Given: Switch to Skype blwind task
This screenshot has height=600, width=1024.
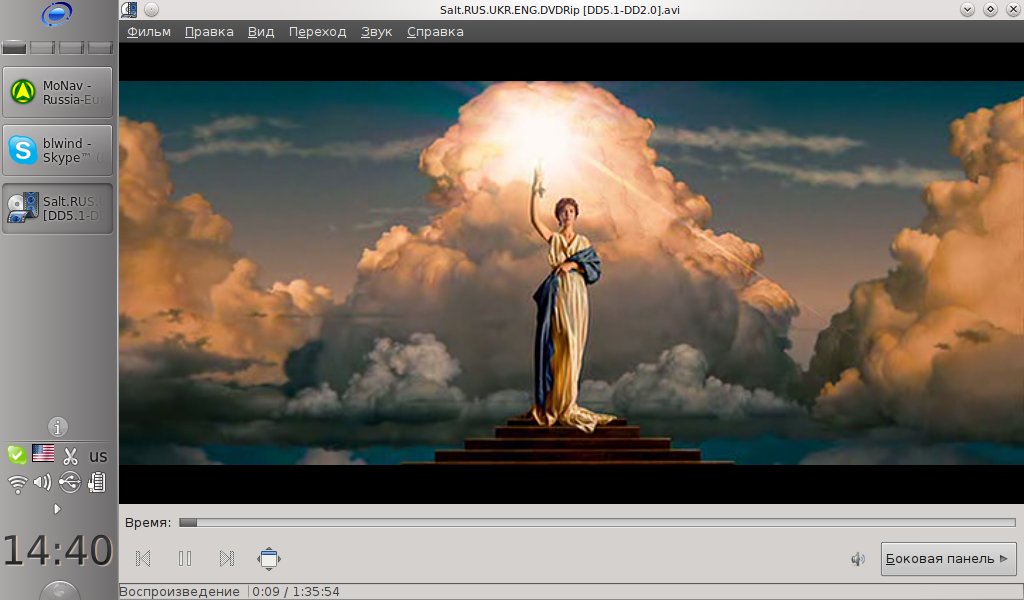Looking at the screenshot, I should pos(57,150).
